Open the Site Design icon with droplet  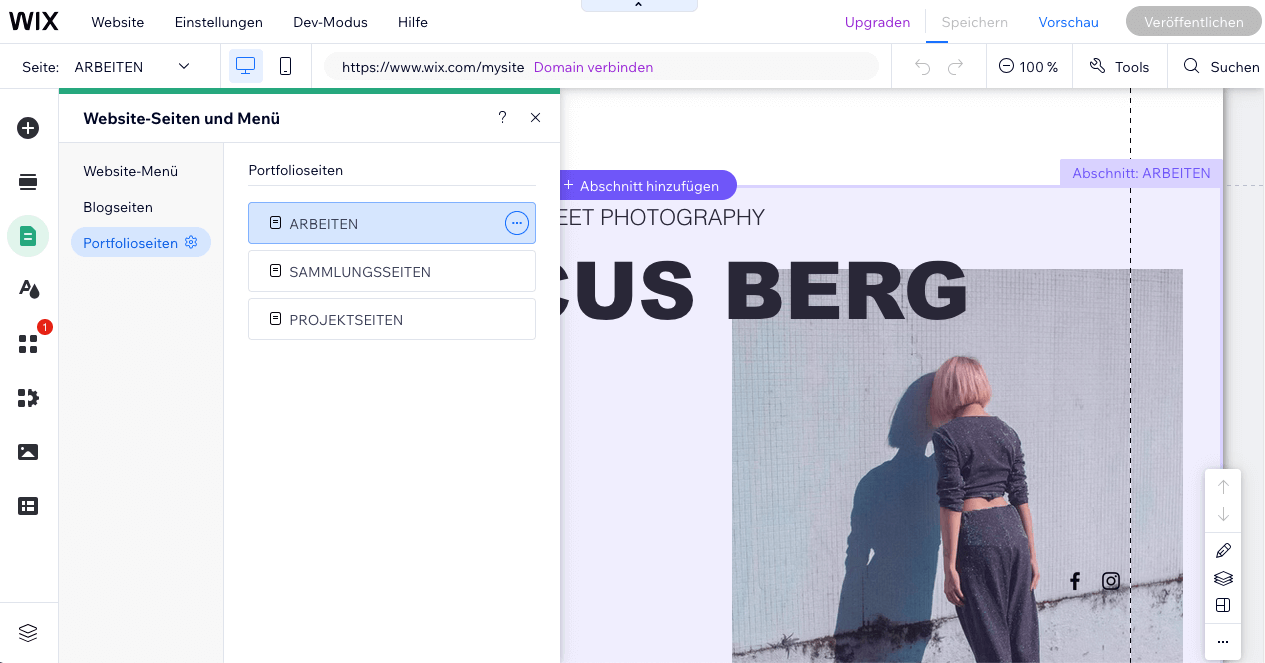click(28, 289)
